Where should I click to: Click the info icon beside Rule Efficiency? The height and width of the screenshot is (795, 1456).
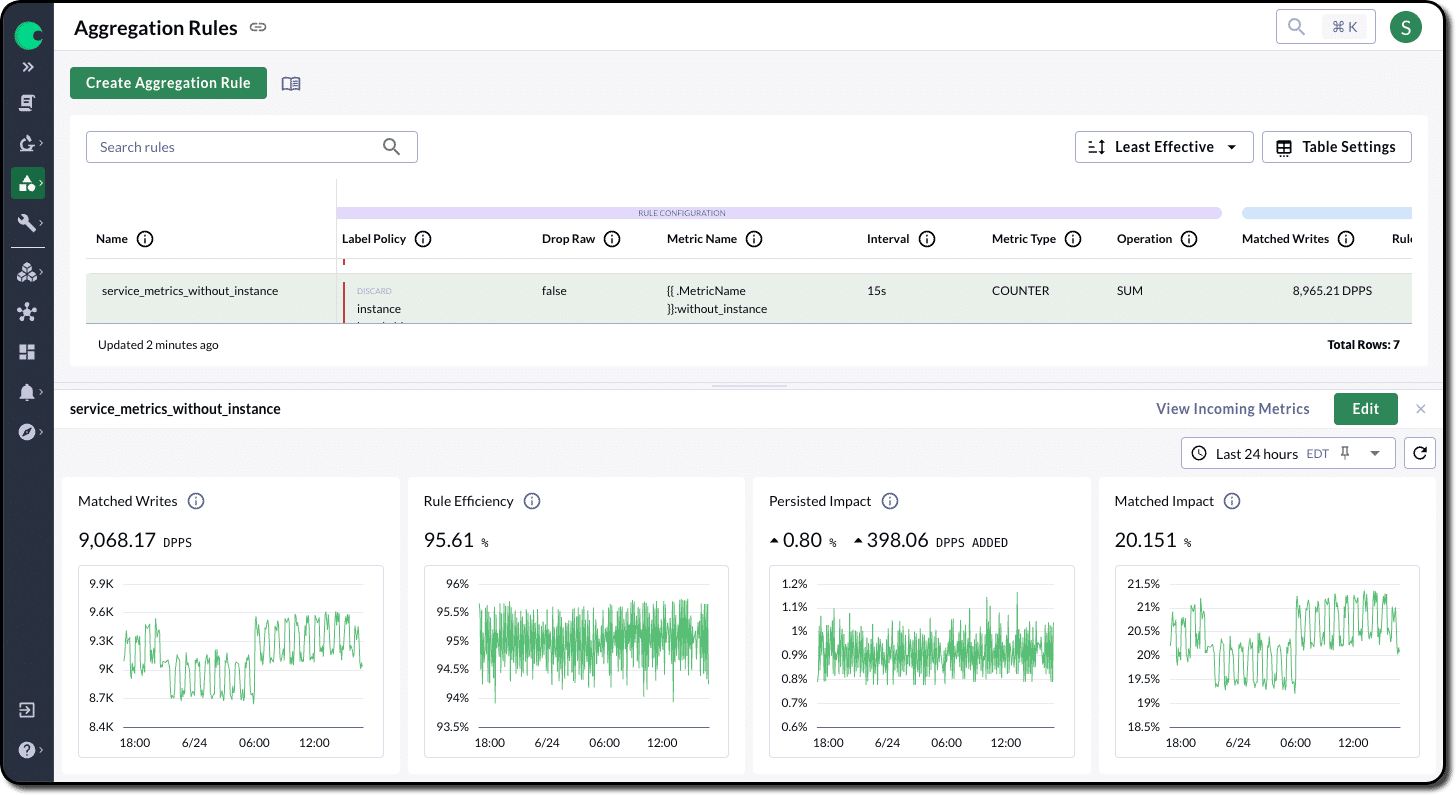532,501
